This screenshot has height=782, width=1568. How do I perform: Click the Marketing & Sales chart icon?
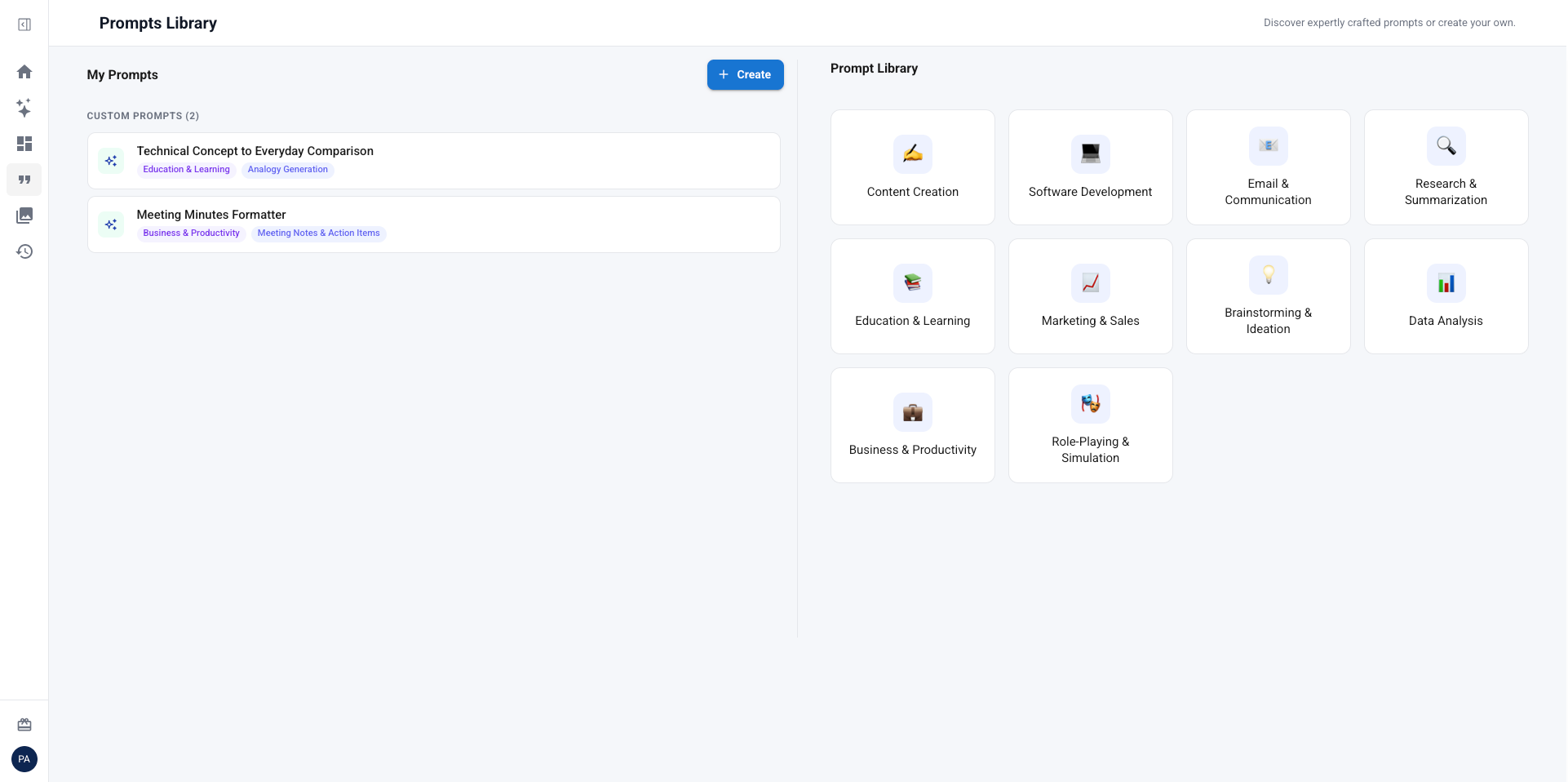tap(1091, 282)
